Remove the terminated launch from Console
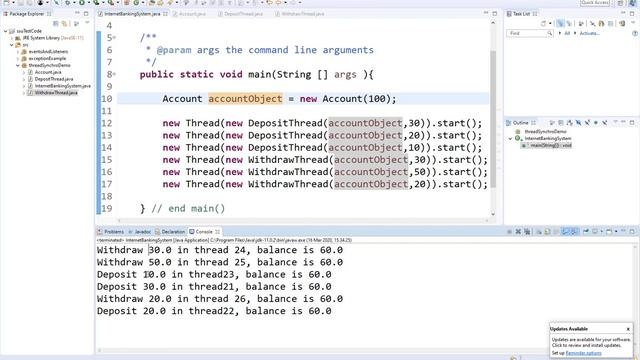The height and width of the screenshot is (360, 640). point(518,232)
